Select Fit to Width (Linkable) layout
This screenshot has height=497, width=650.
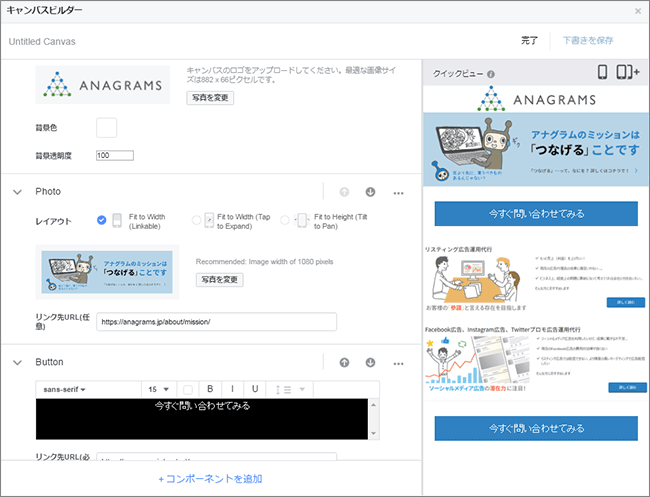(x=101, y=220)
